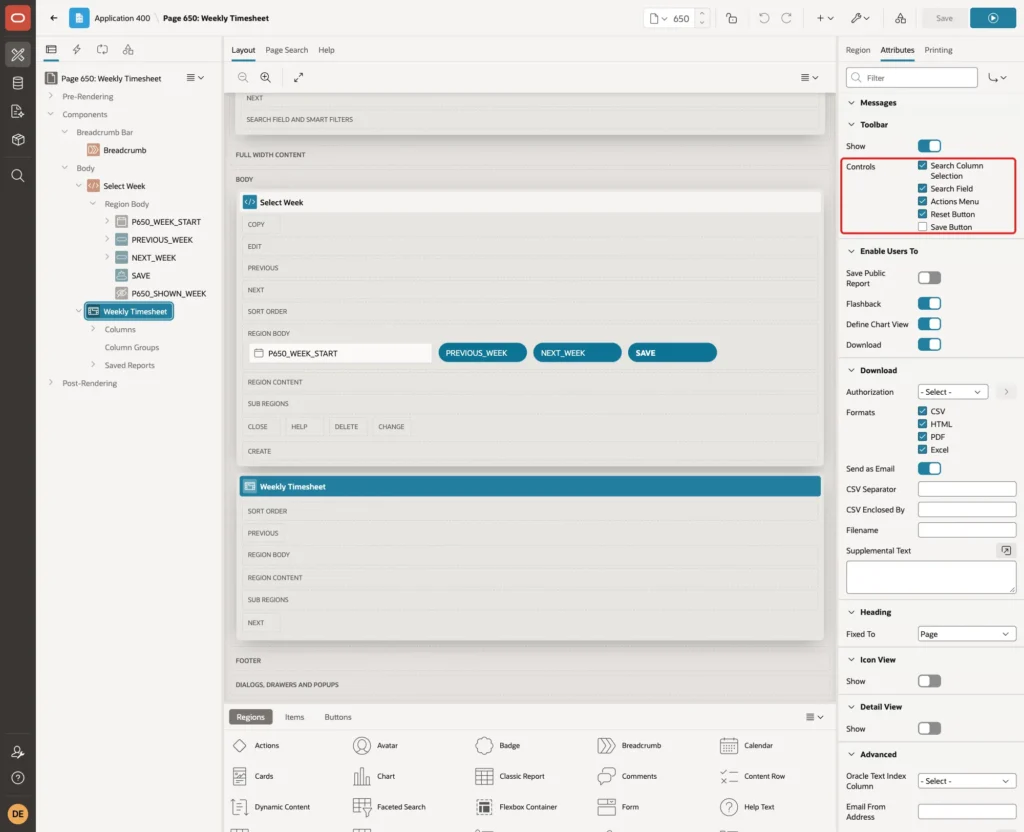Click the page lock icon in toolbar
The width and height of the screenshot is (1024, 832).
click(731, 18)
